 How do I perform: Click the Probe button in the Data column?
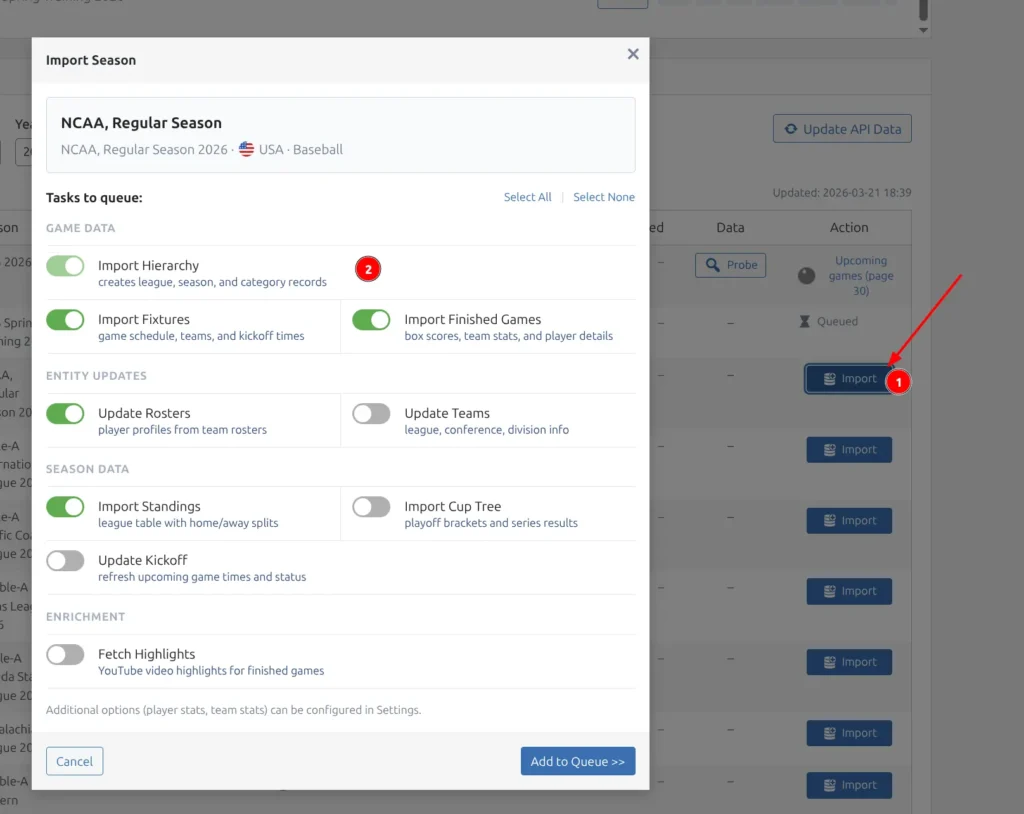(730, 265)
